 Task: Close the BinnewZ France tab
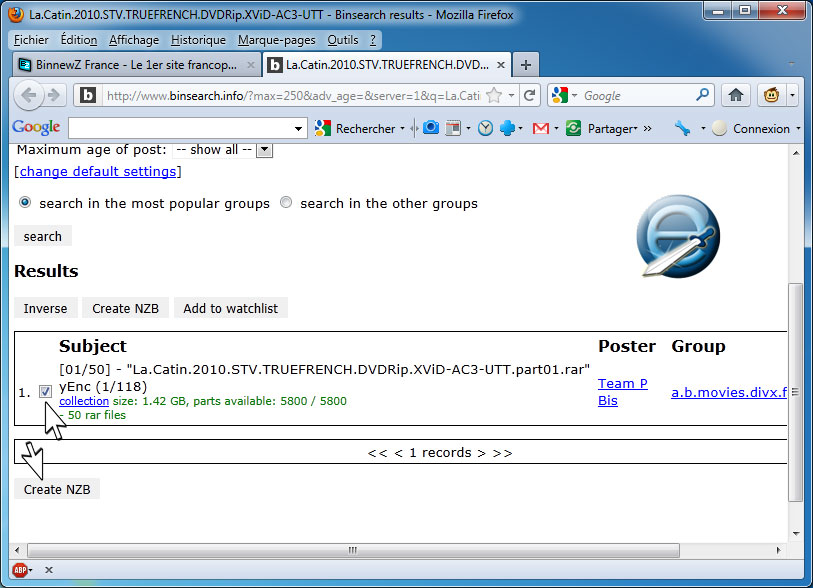(250, 65)
